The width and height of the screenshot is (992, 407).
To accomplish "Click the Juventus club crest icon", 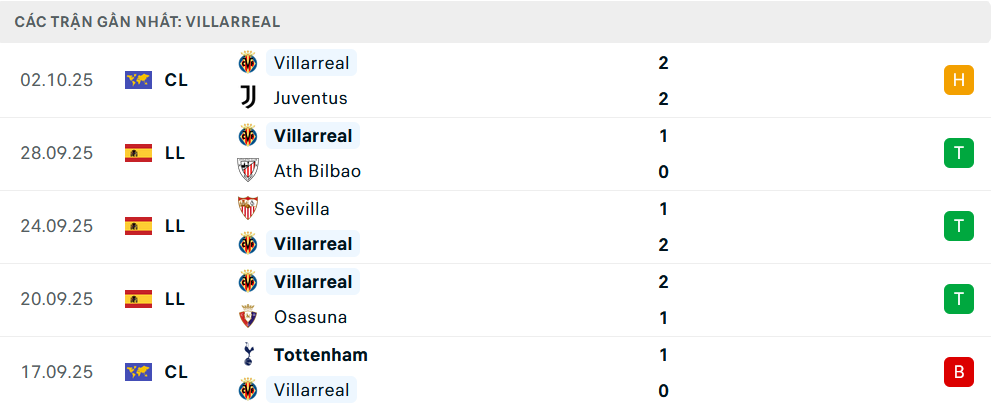I will [247, 98].
